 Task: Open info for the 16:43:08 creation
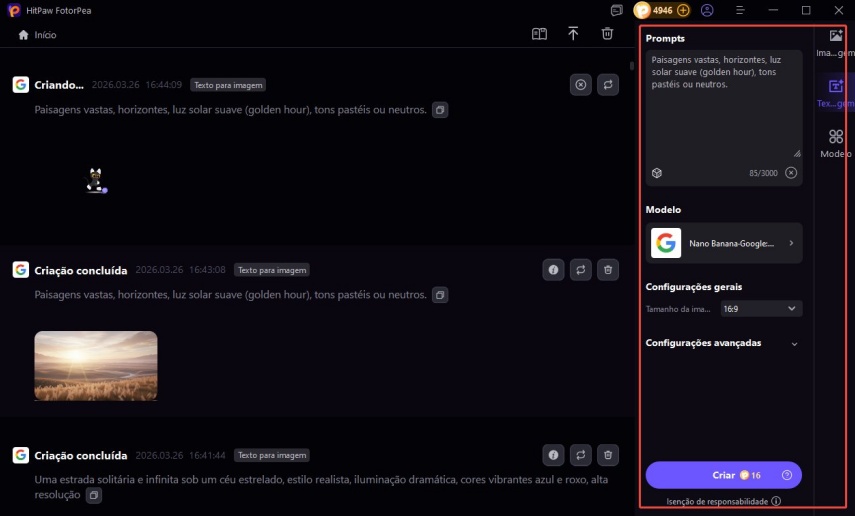(553, 270)
